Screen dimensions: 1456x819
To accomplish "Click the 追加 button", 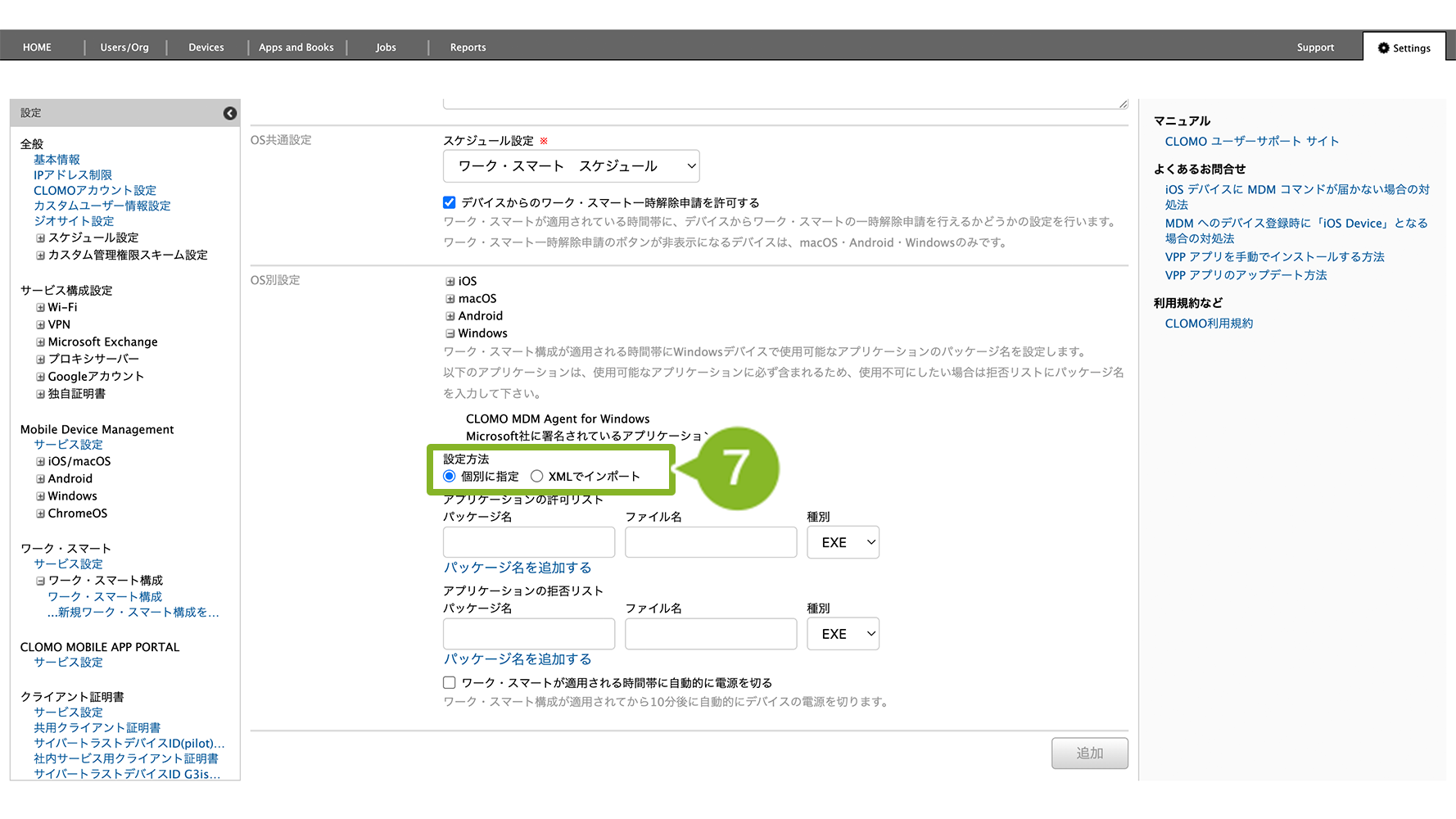I will coord(1089,753).
